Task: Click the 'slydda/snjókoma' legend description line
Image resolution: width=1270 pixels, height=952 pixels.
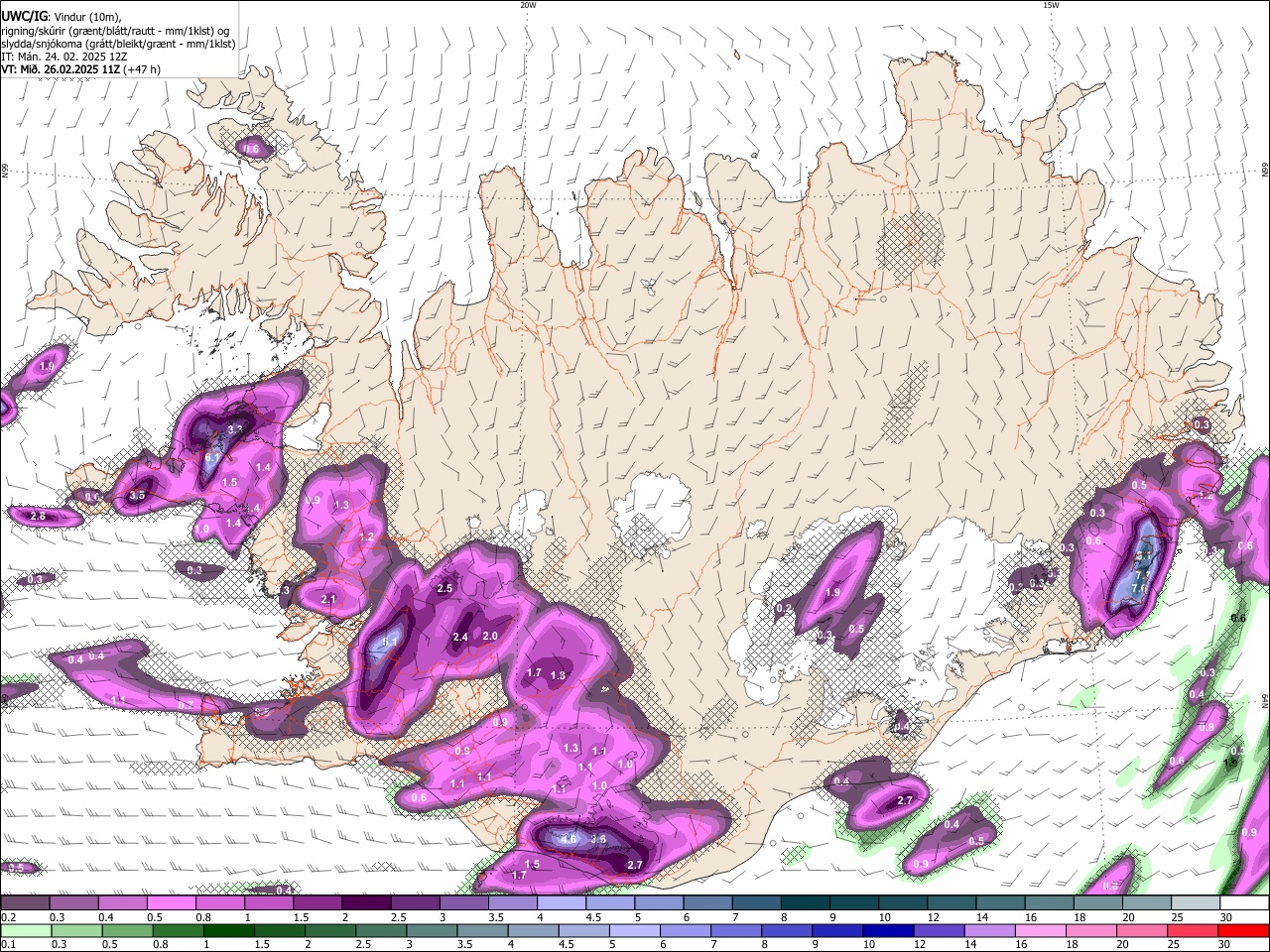Action: tap(118, 44)
